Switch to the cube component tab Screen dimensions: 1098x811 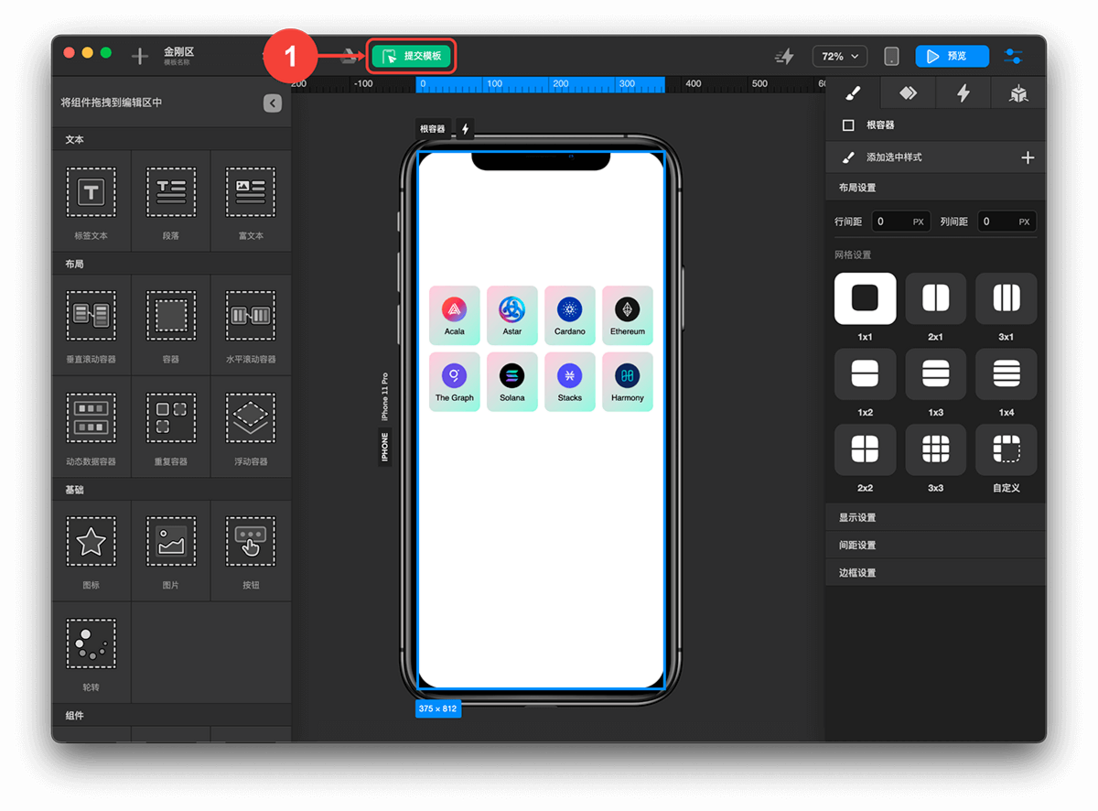click(1018, 93)
